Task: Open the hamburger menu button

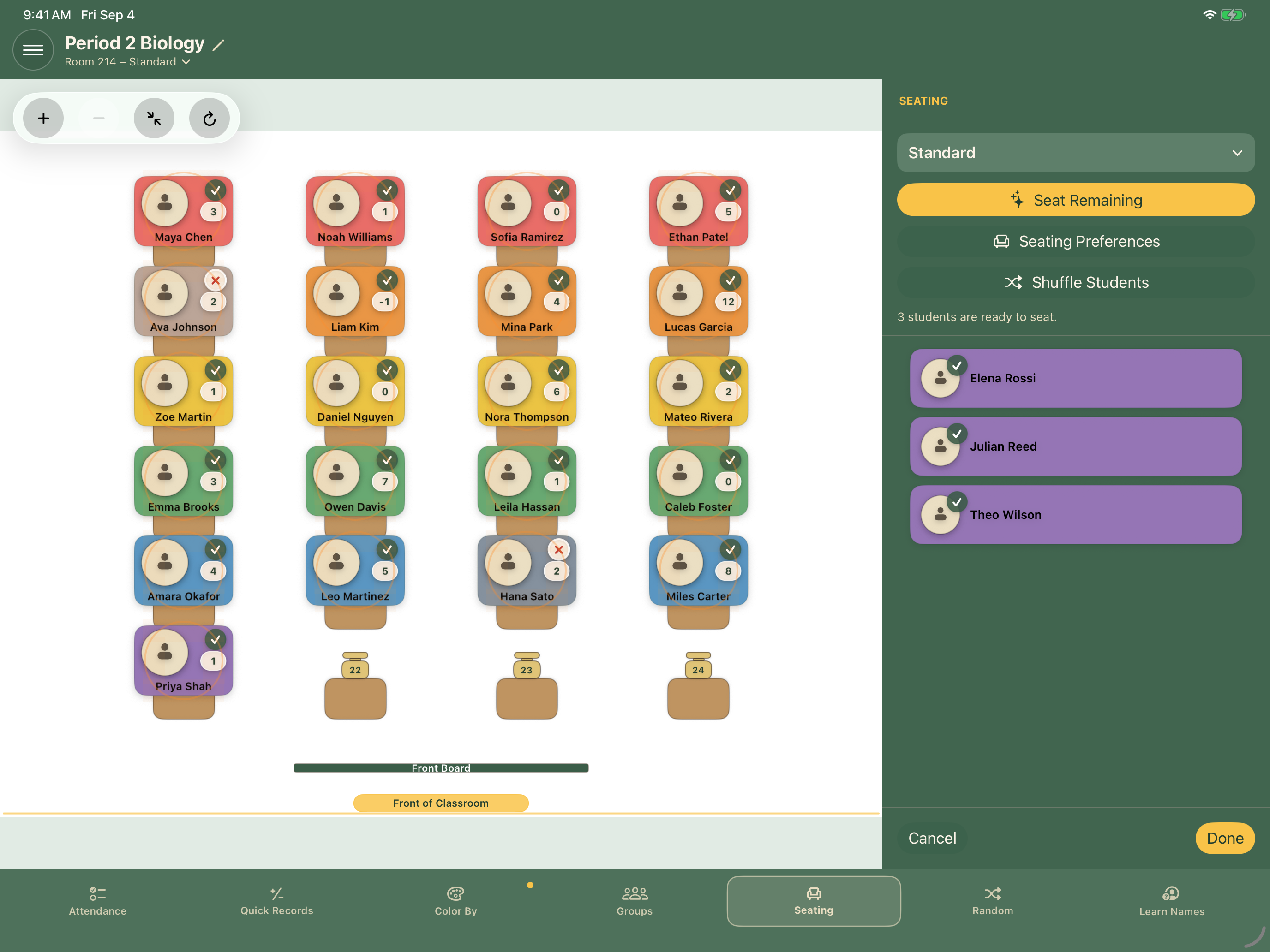Action: tap(33, 50)
